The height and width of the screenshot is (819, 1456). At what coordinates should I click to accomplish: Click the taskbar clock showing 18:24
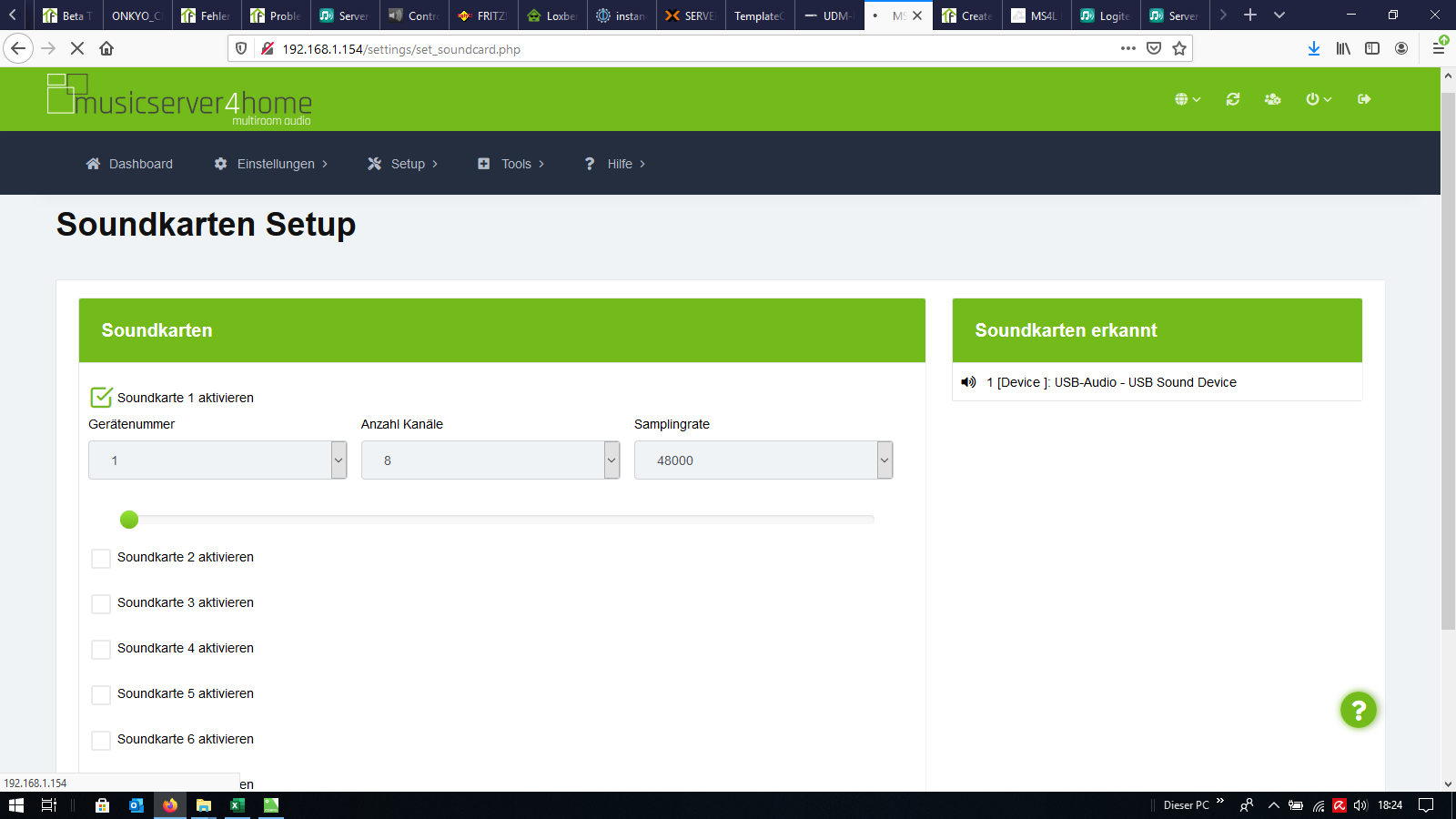[1390, 805]
